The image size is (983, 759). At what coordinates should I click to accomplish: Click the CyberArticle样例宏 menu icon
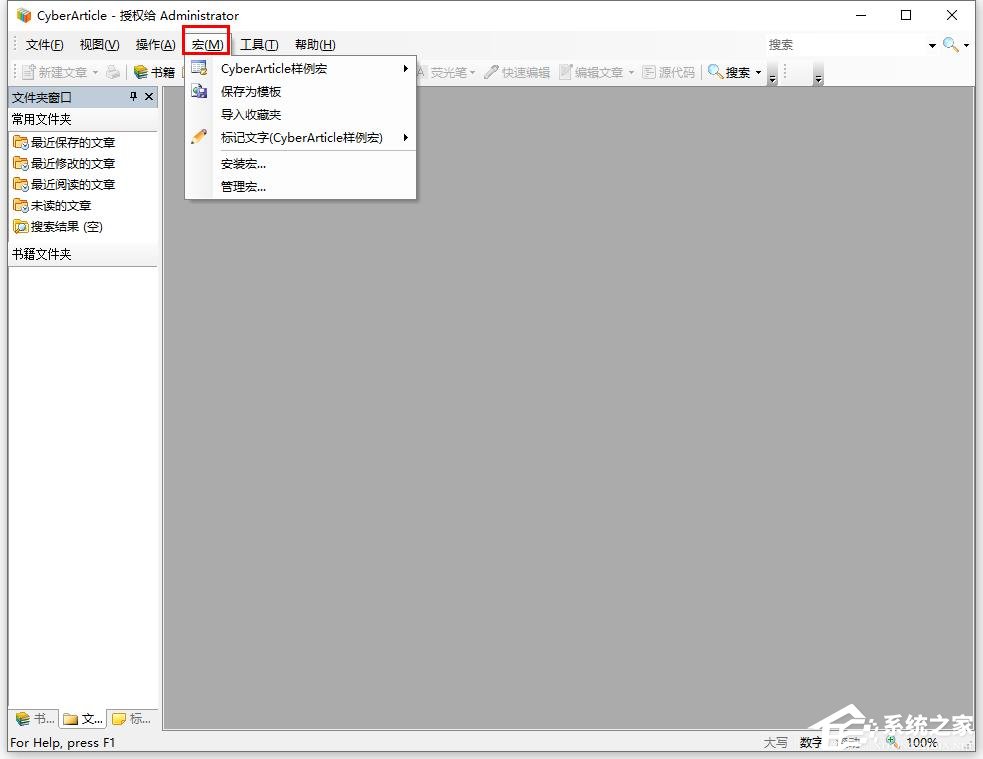199,68
